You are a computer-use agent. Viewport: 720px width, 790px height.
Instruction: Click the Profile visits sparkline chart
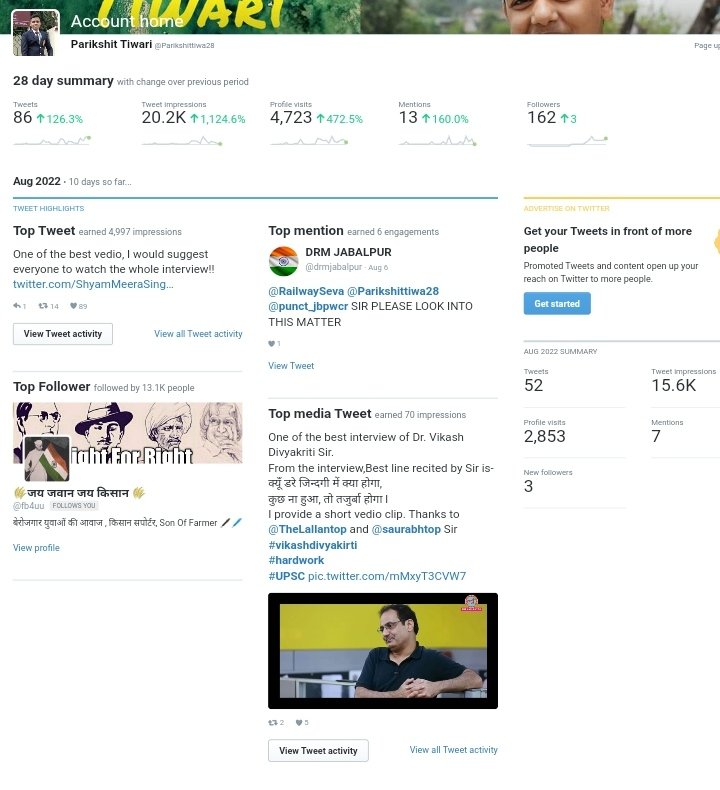point(309,141)
